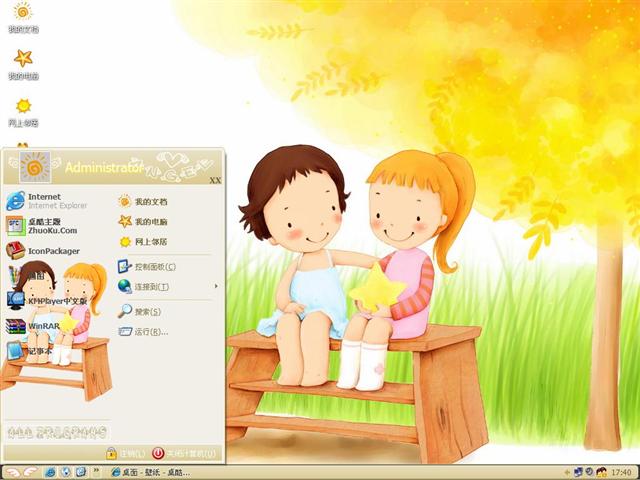Click the red 关闭计算机(U) shutdown button
The height and width of the screenshot is (480, 640).
184,453
